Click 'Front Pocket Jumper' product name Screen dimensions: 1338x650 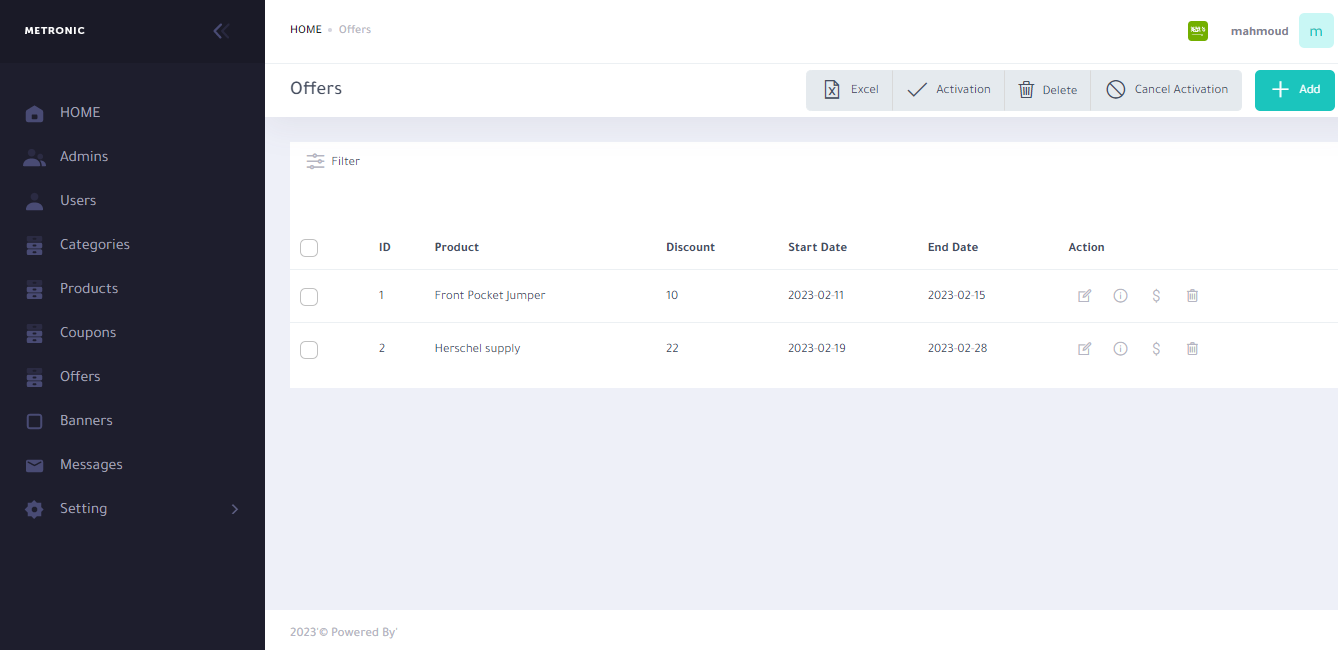(x=490, y=296)
